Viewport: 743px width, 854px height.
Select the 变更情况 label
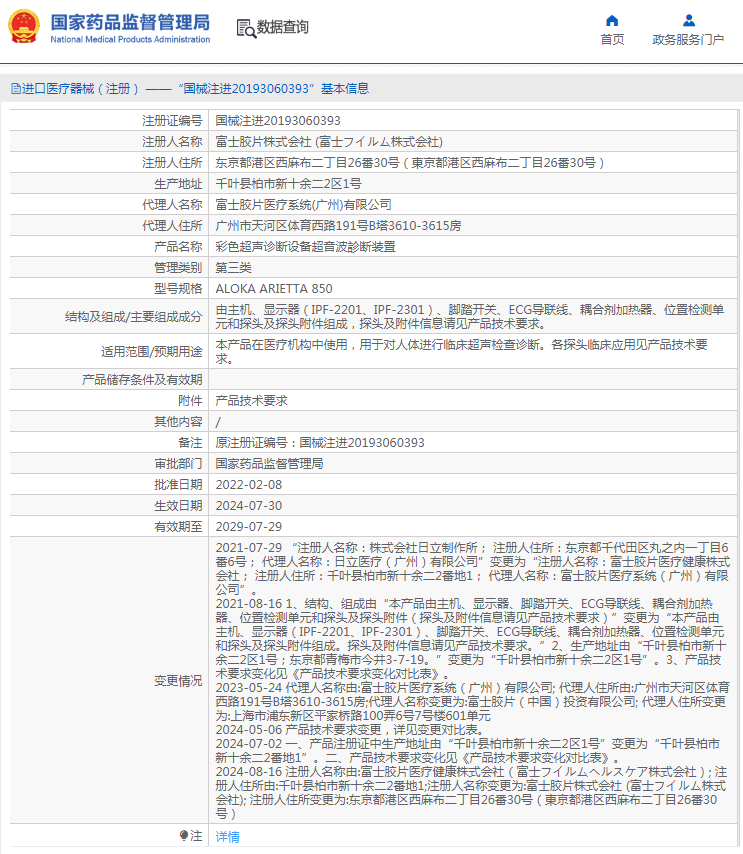[178, 680]
